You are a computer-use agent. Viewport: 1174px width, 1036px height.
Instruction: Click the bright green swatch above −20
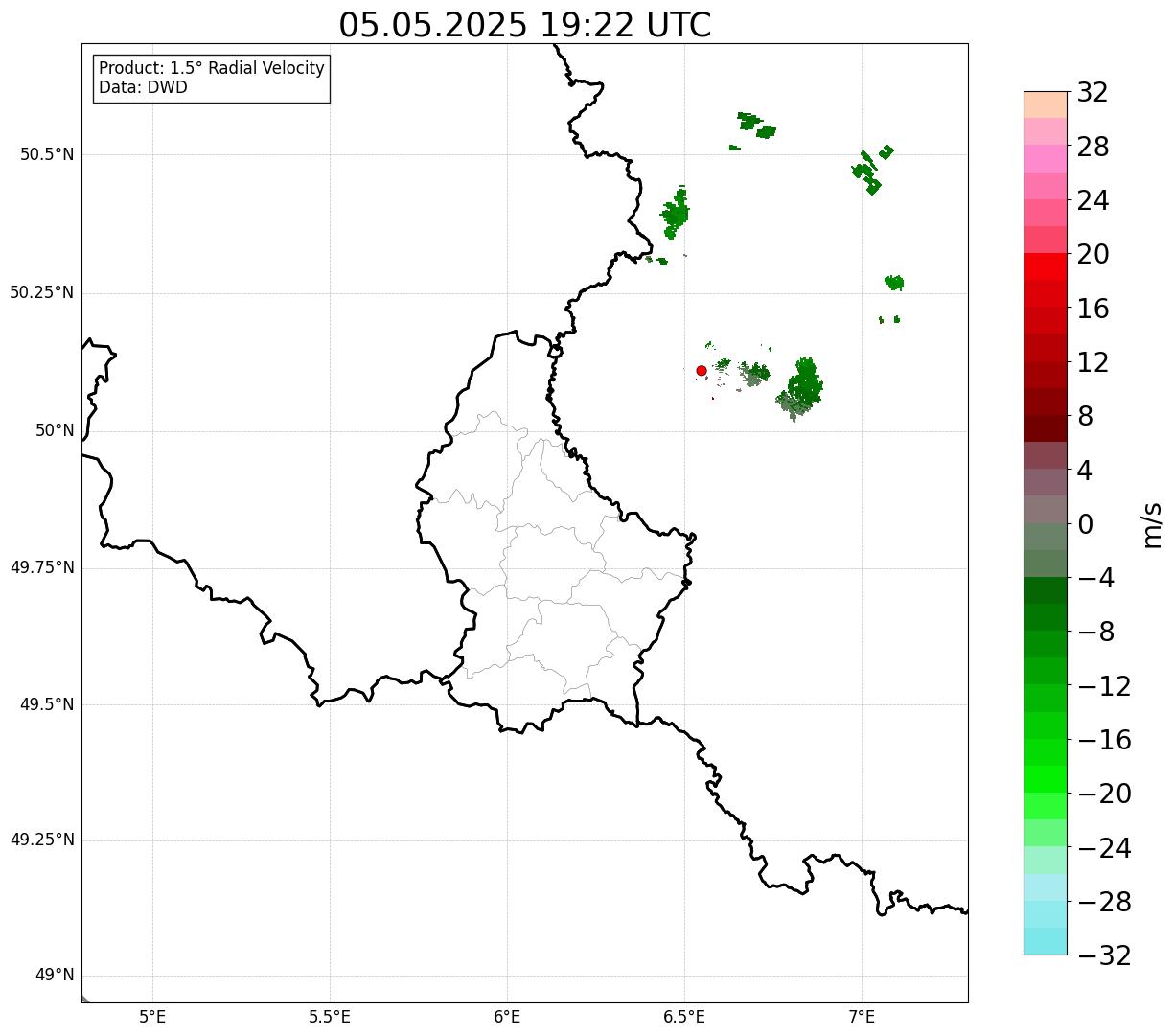click(1046, 779)
